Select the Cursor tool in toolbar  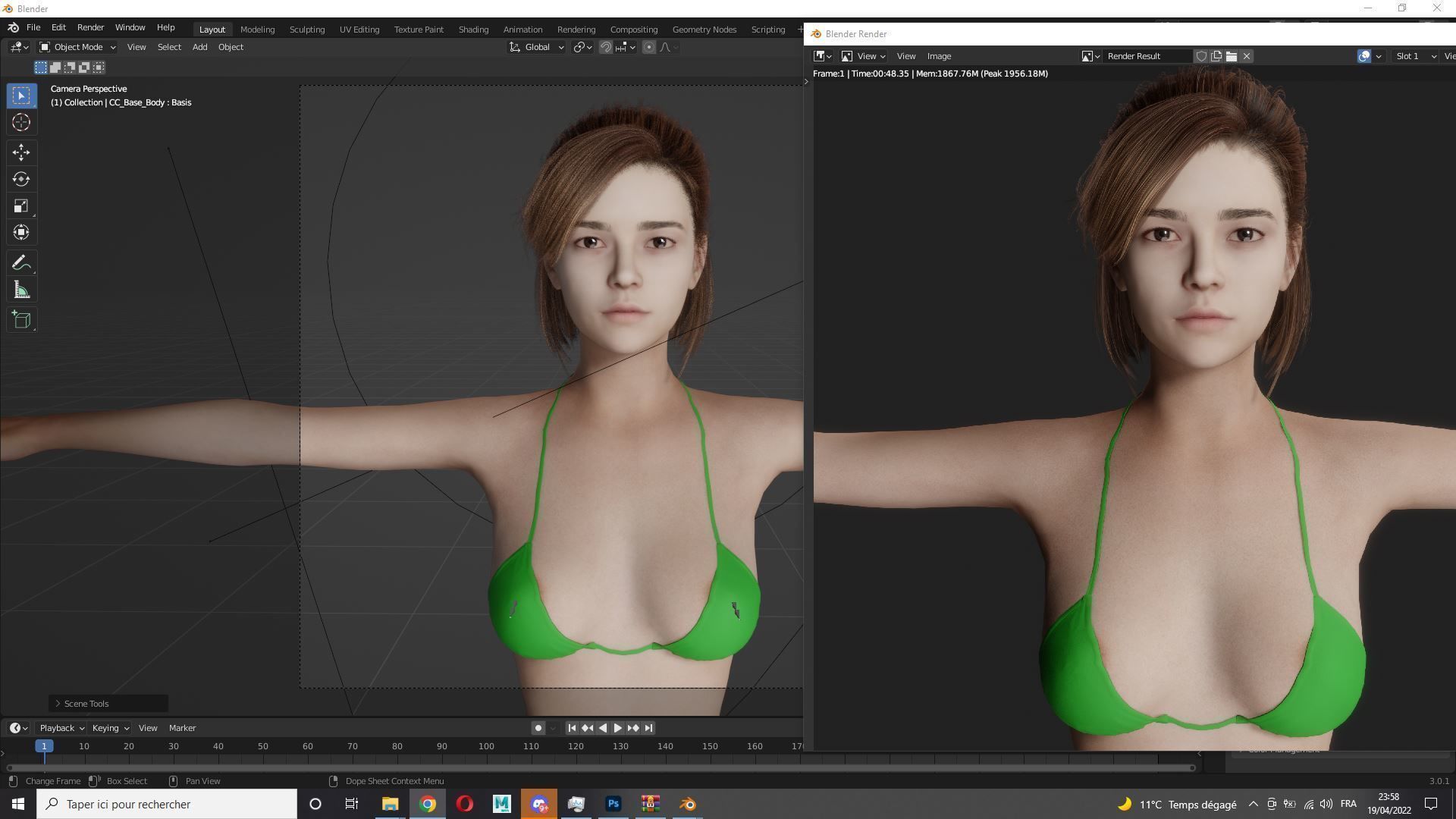[21, 122]
